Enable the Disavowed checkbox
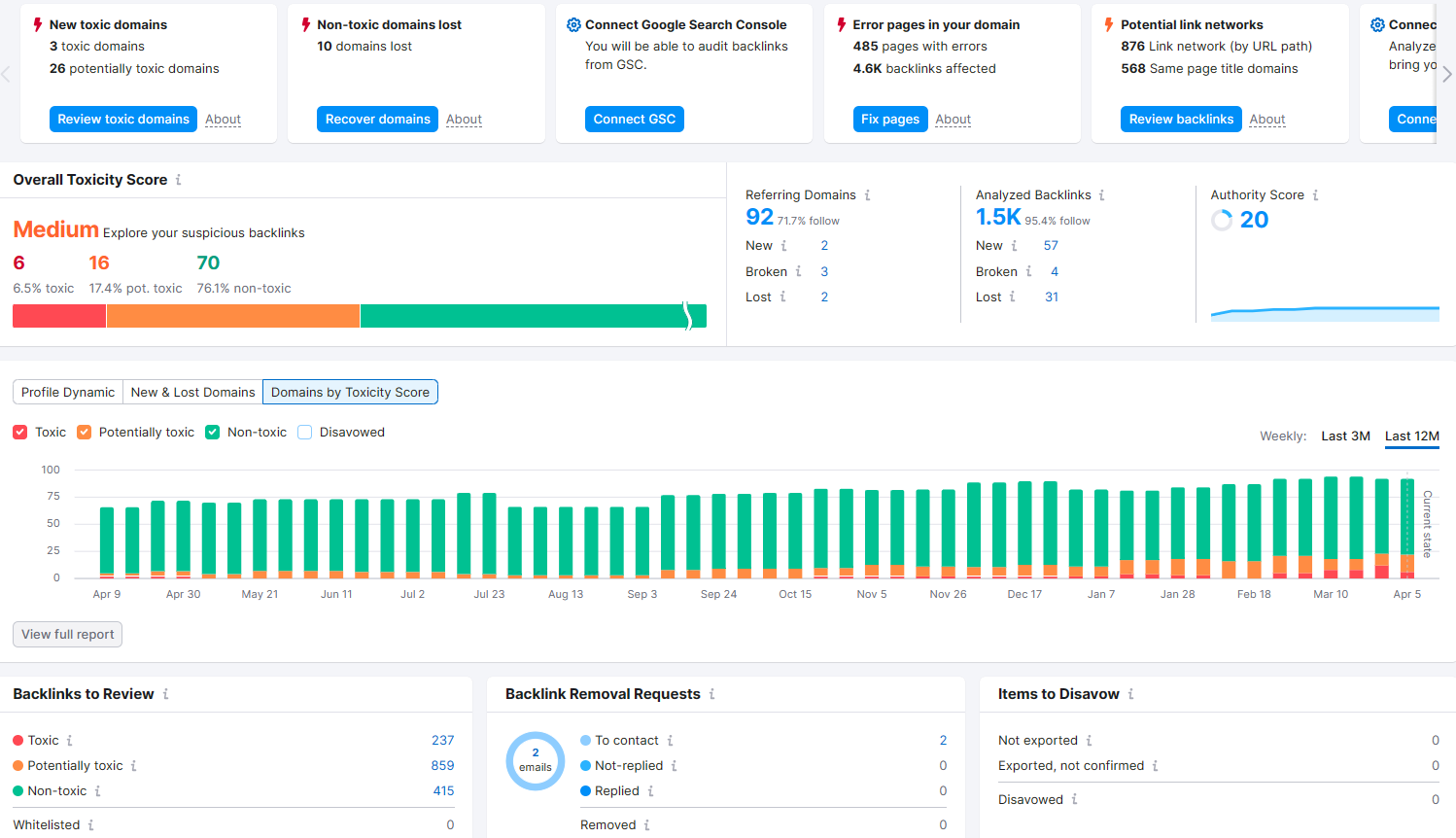Screen dimensions: 1456x838 pos(305,433)
